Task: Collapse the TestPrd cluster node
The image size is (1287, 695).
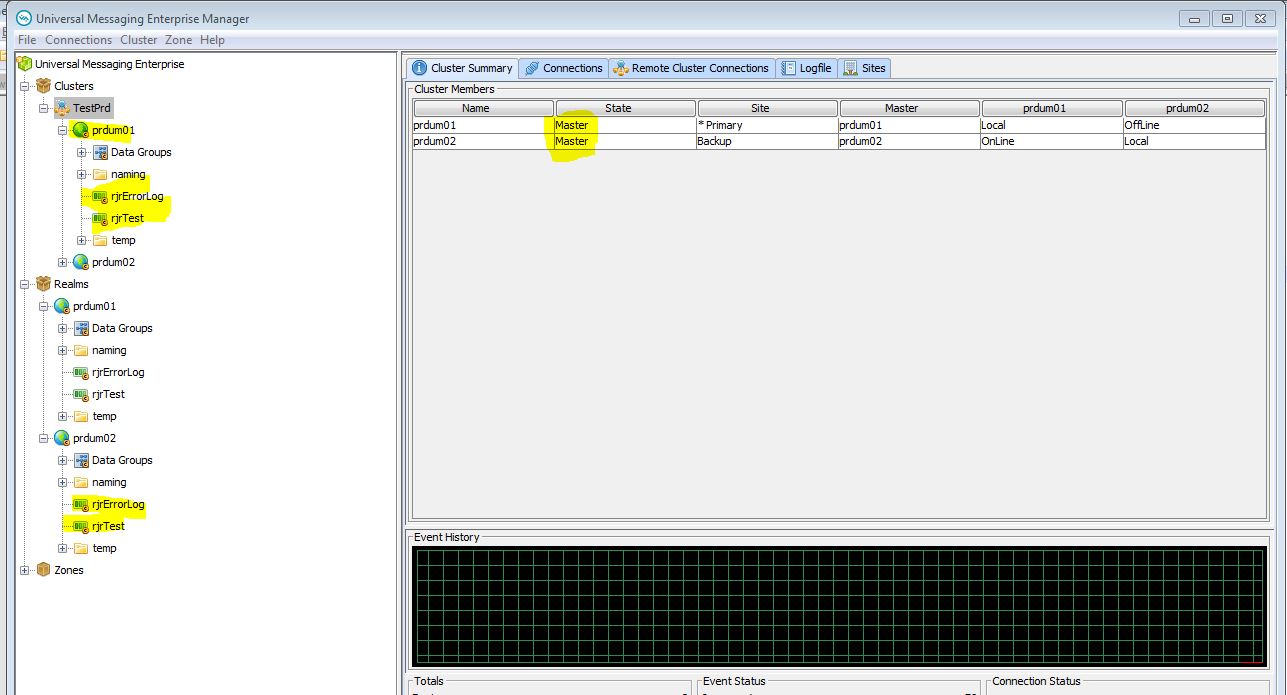Action: pos(44,108)
